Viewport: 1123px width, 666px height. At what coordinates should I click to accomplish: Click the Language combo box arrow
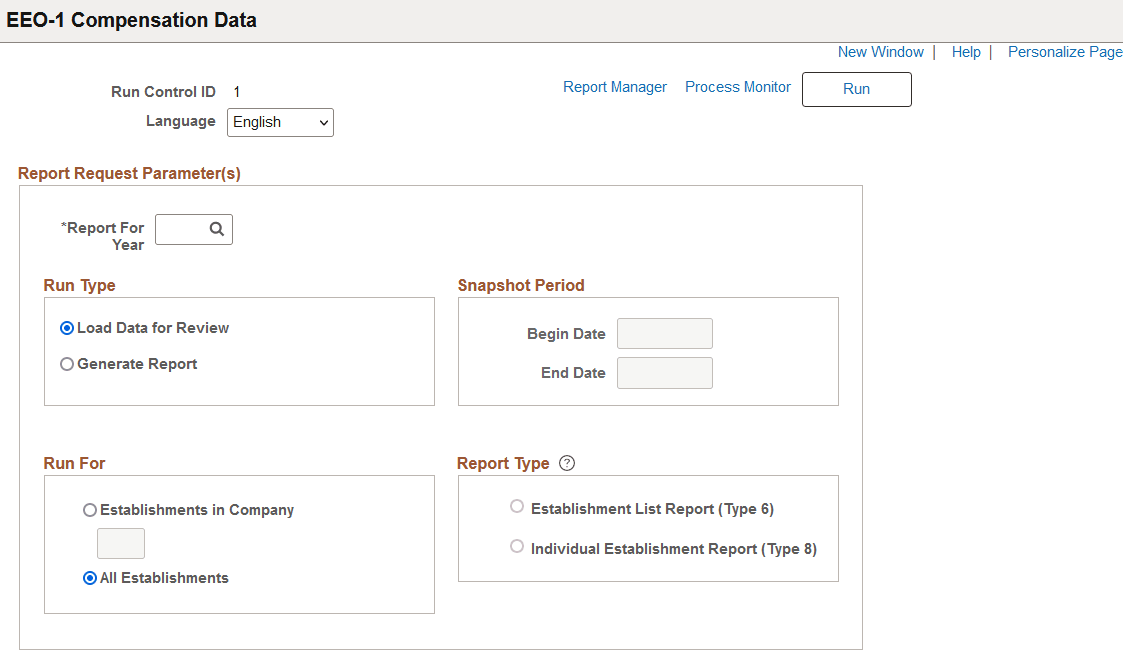click(322, 122)
